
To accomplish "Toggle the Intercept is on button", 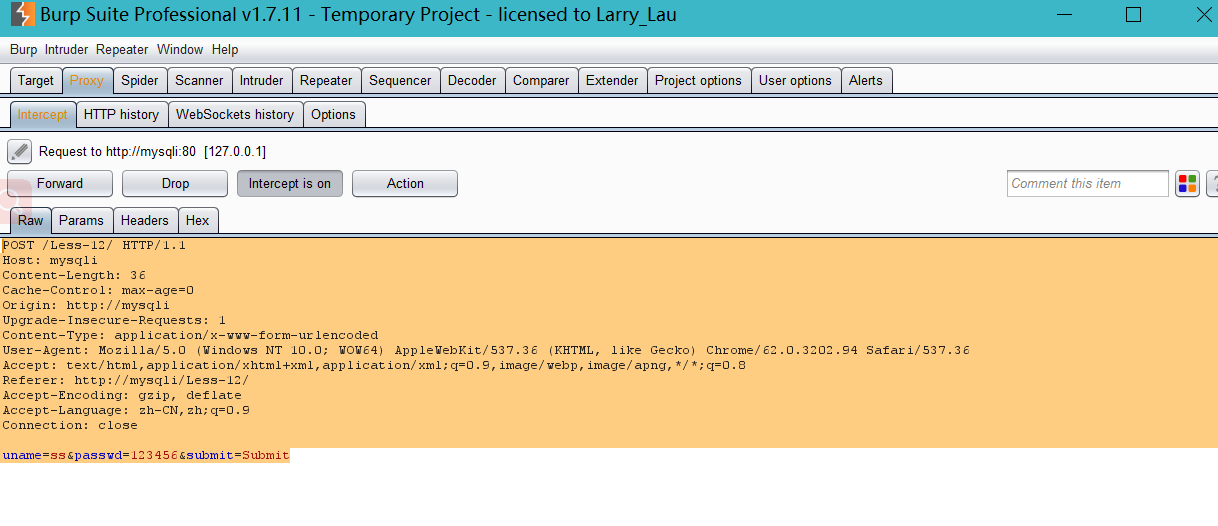I will [290, 184].
